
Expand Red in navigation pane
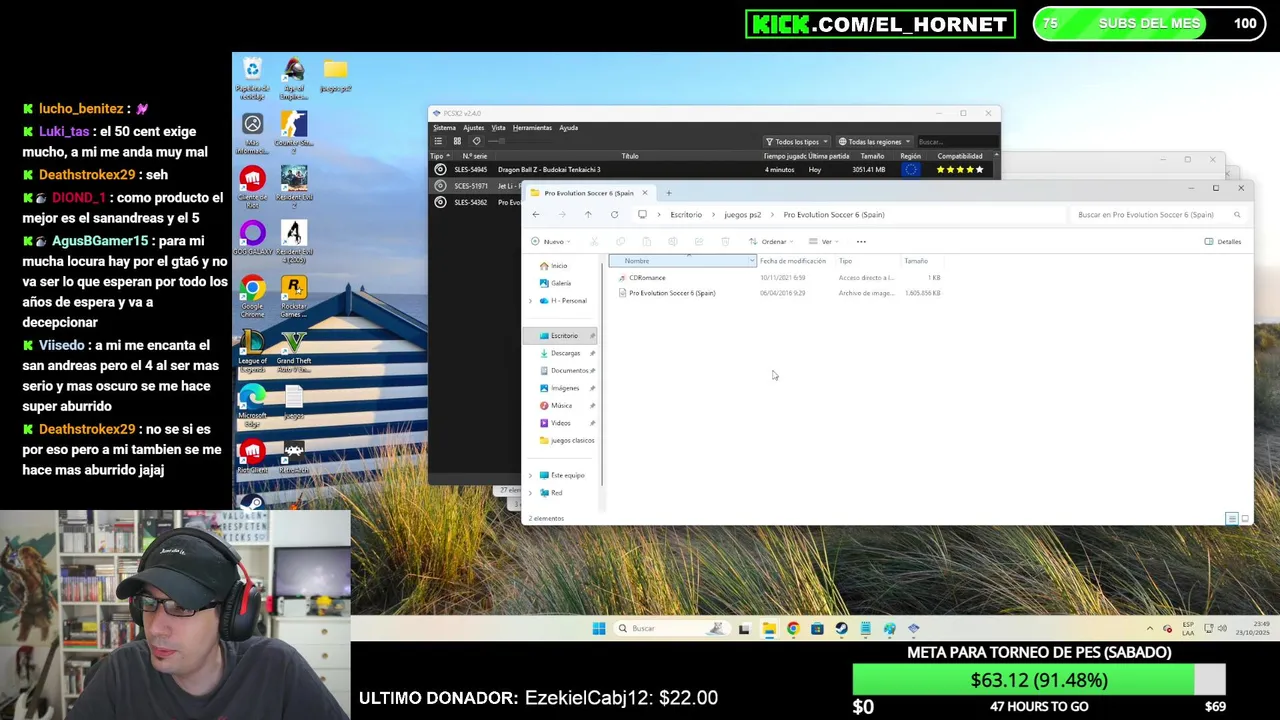point(530,493)
